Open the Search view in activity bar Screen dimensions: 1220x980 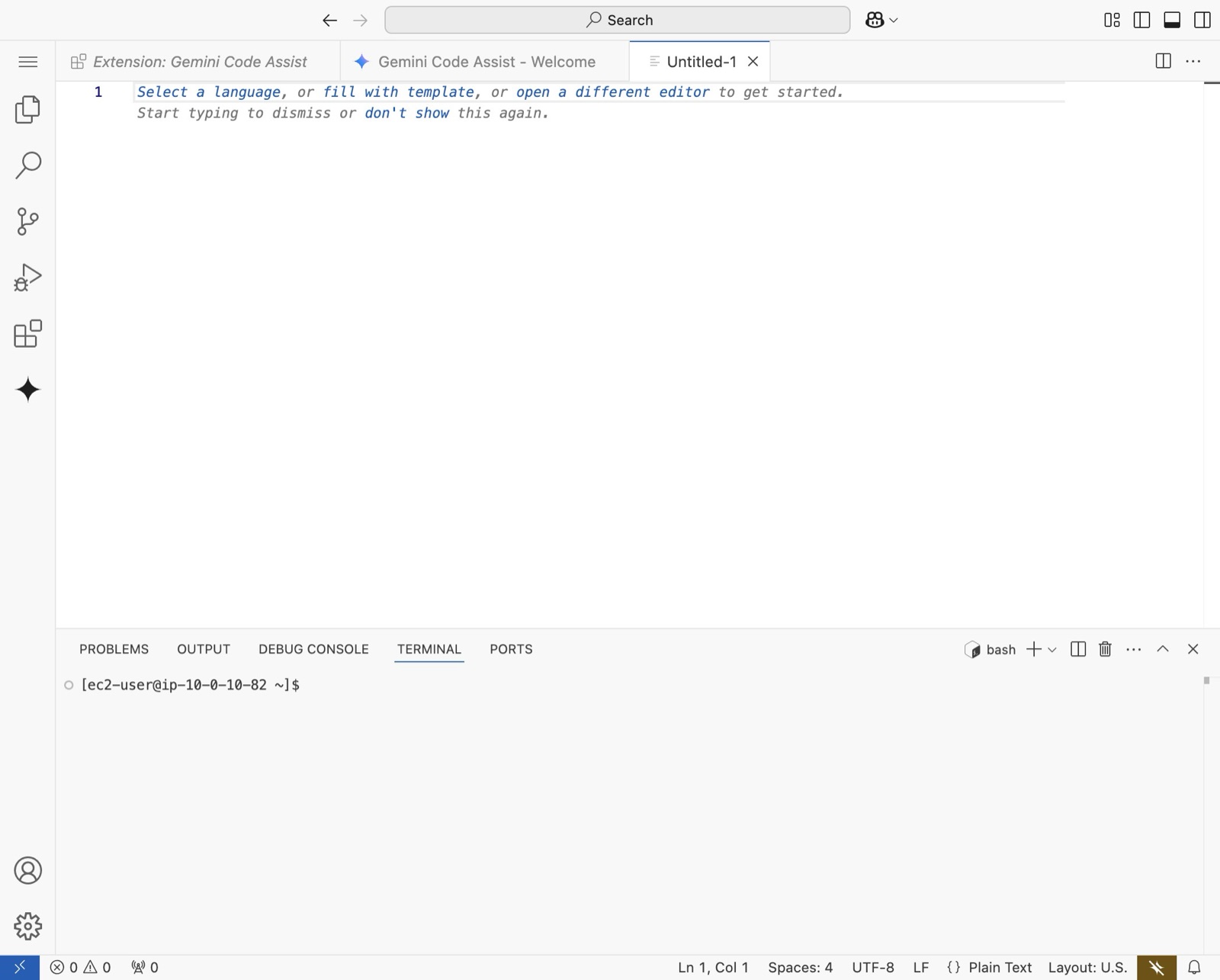coord(27,165)
